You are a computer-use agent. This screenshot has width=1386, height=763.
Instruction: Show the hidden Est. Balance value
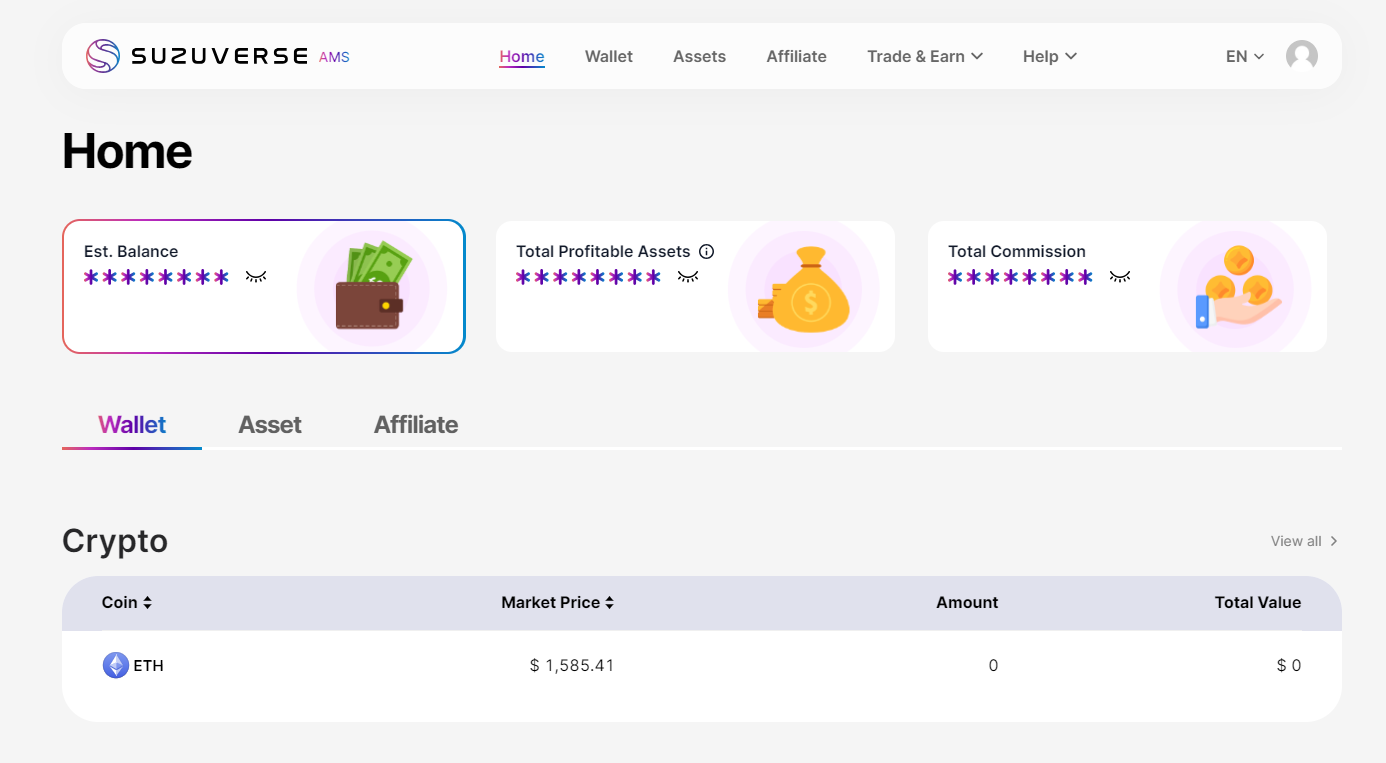(x=256, y=276)
